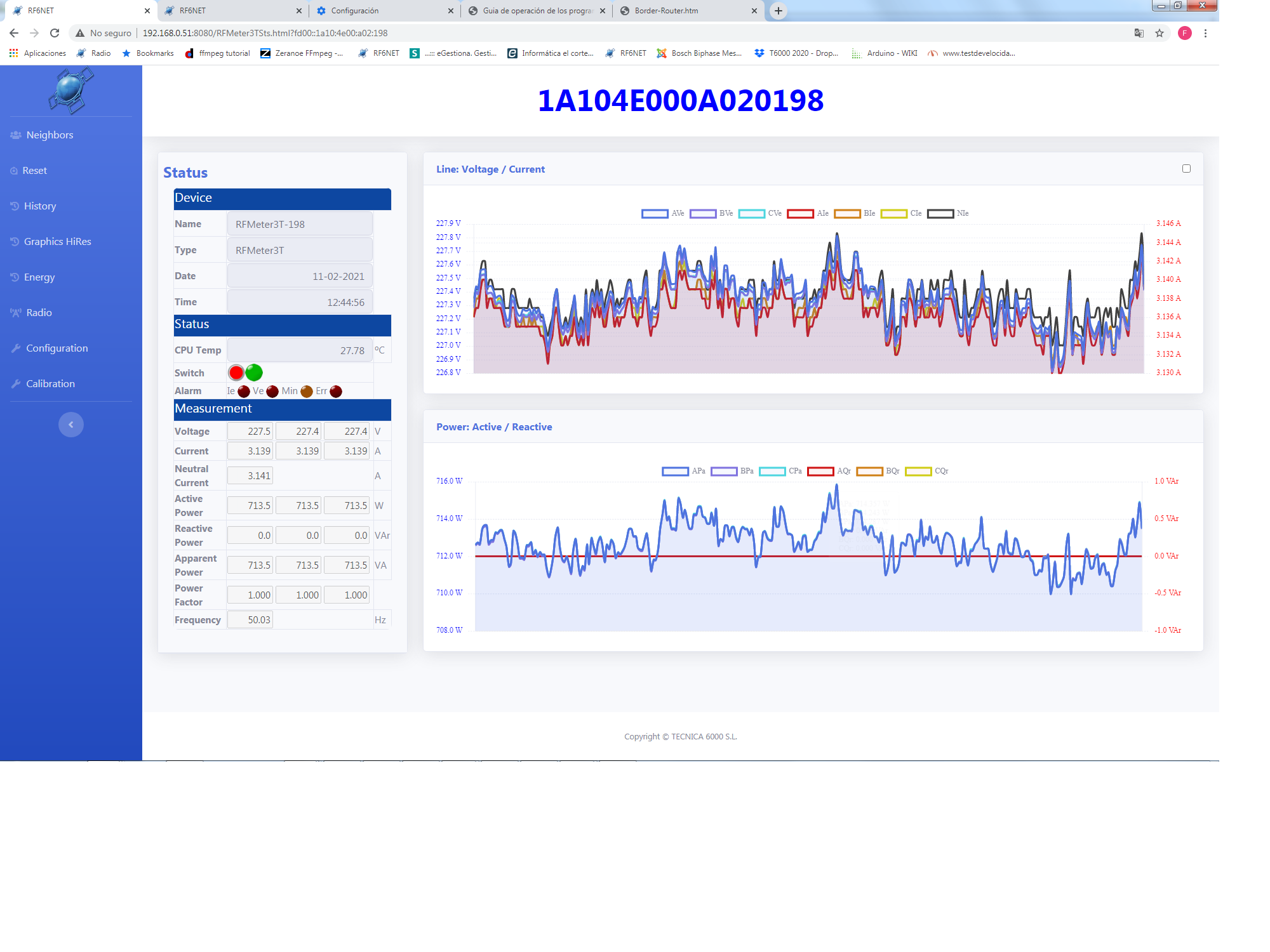Open Graphics HiRes from the sidebar
This screenshot has height=952, width=1270.
pos(57,242)
